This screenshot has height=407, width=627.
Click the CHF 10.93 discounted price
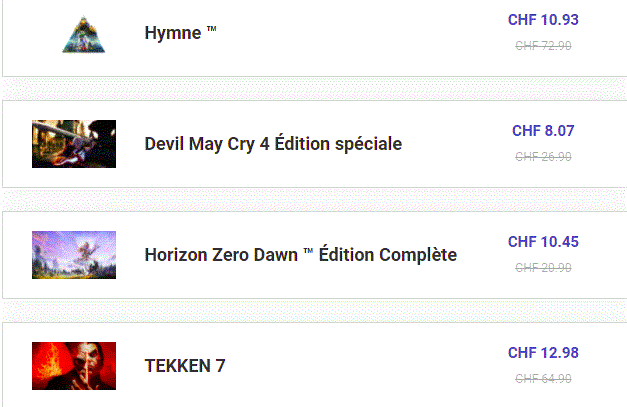coord(543,20)
